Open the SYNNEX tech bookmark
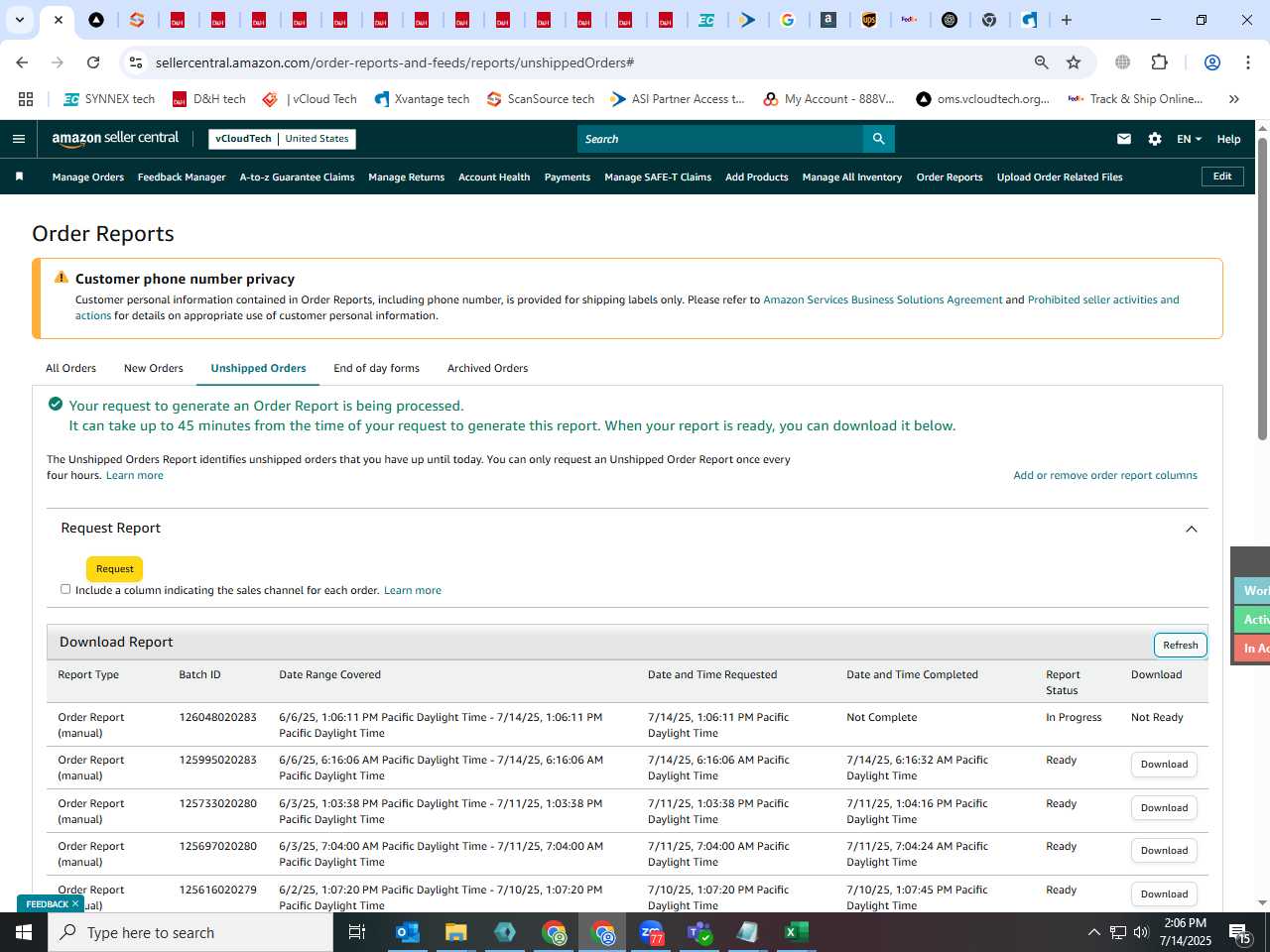 pos(109,99)
